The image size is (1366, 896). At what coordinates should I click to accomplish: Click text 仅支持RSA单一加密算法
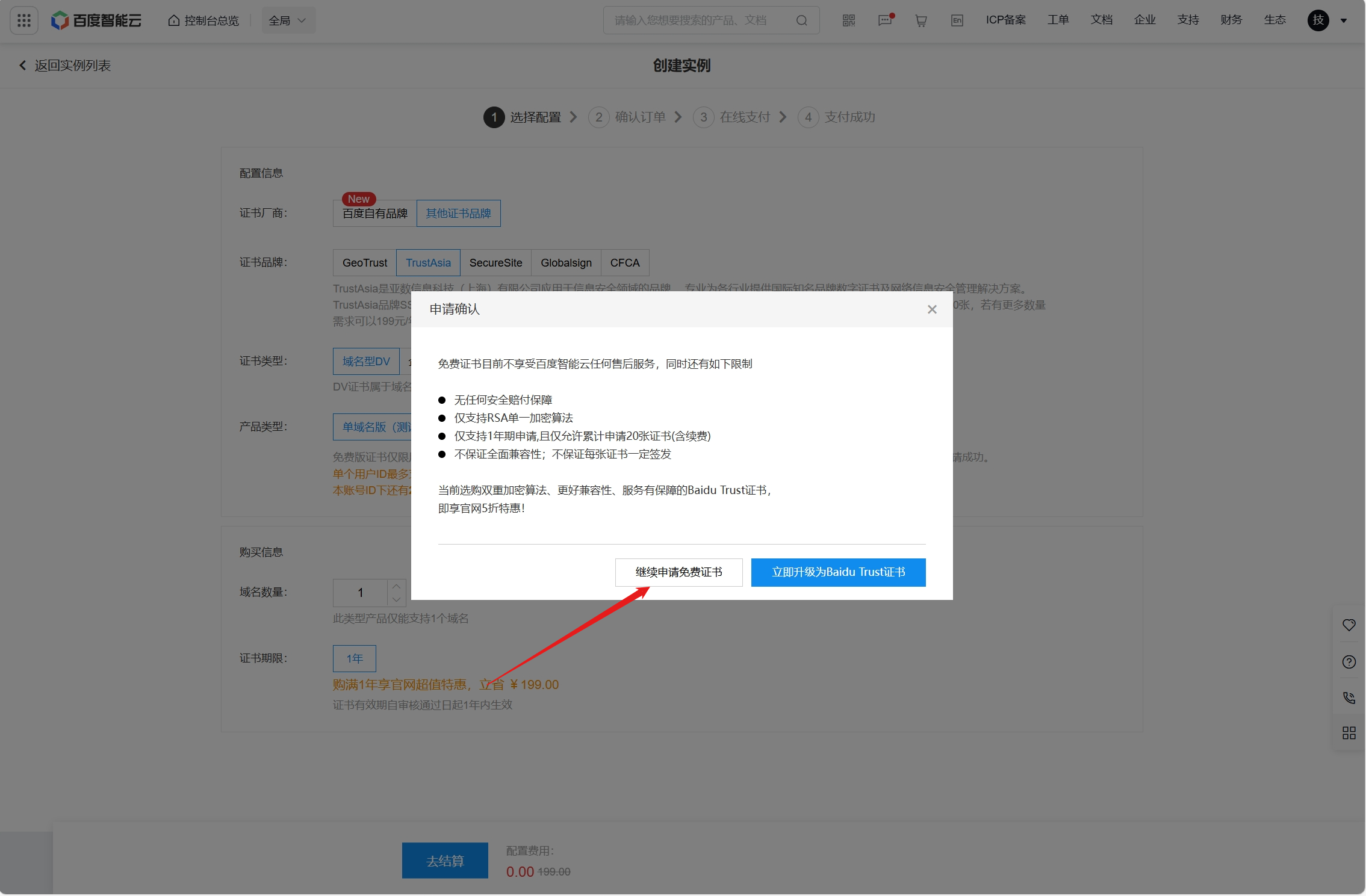514,418
